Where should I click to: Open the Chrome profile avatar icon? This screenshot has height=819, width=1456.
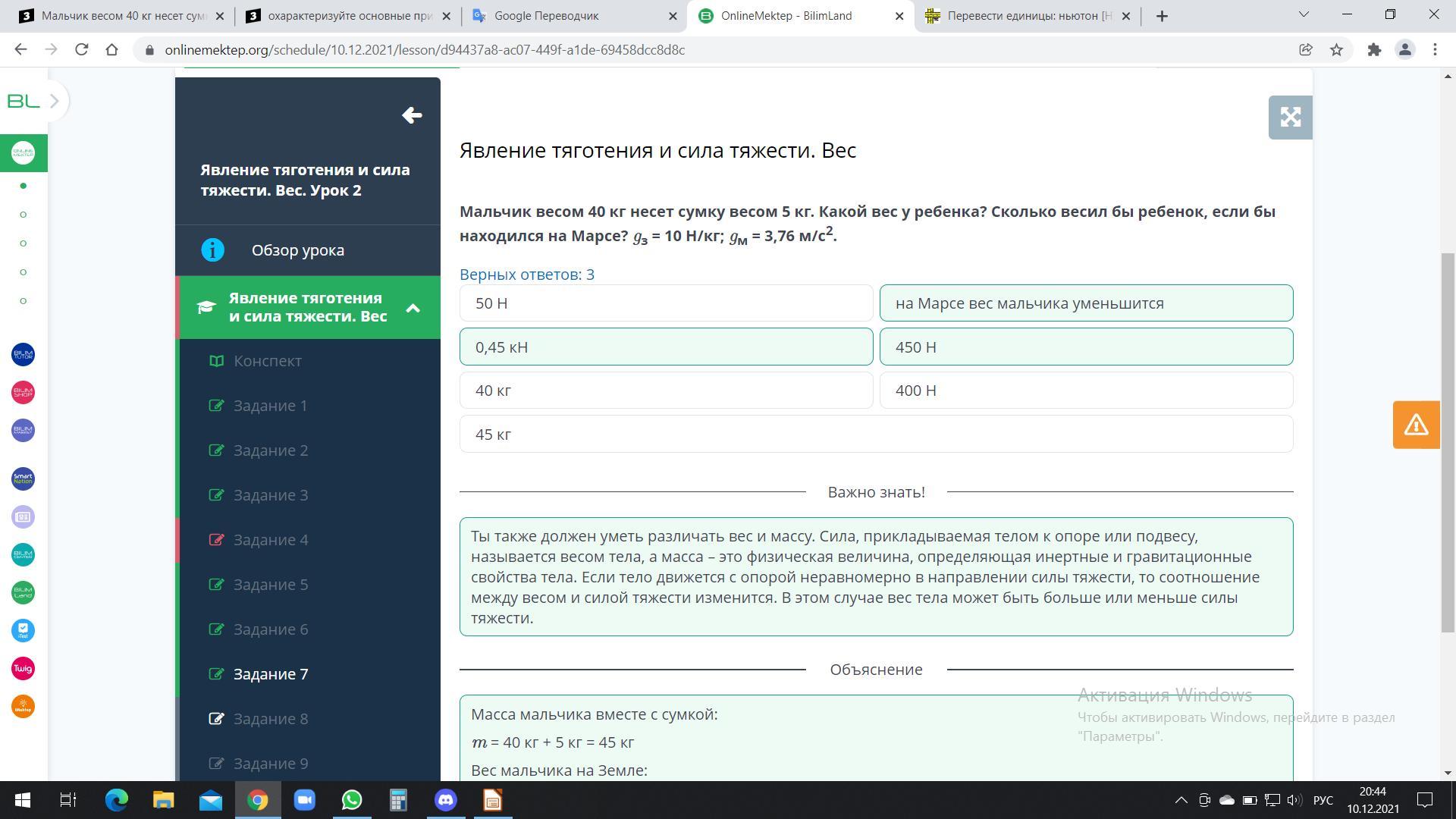click(1404, 49)
